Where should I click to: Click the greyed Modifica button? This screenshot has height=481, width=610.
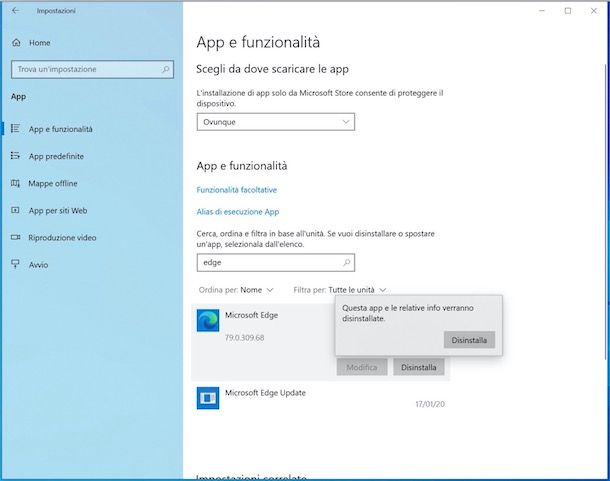[362, 367]
